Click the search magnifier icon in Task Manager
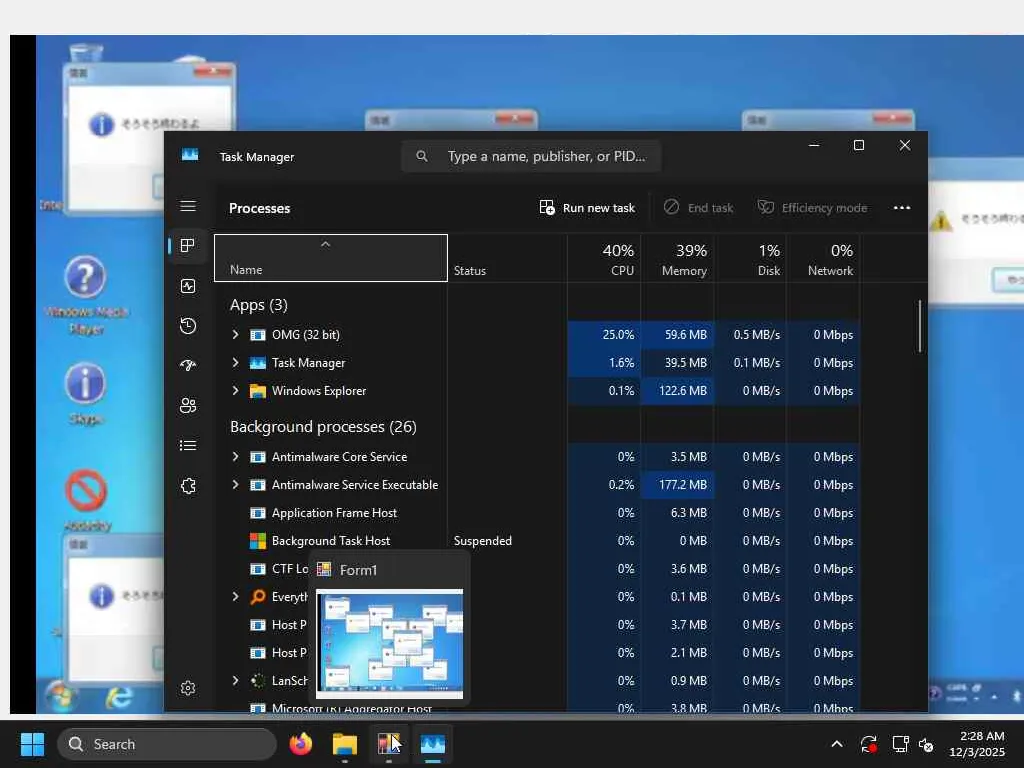Viewport: 1024px width, 768px height. click(x=422, y=157)
